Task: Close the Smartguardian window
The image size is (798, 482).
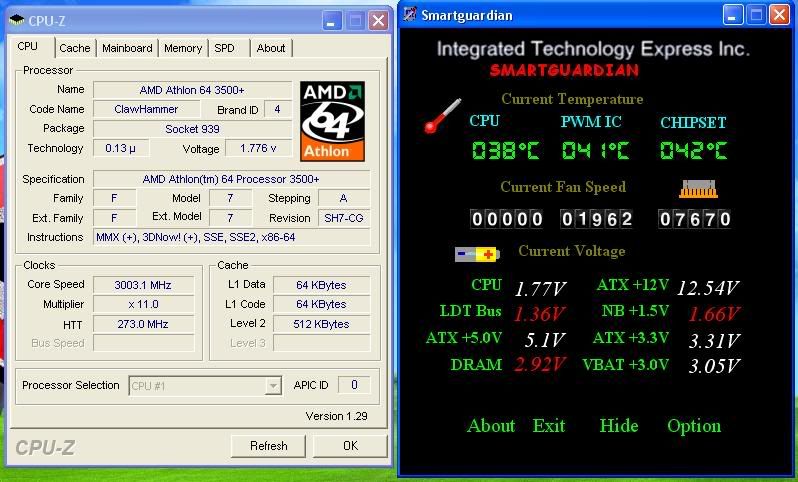Action: 779,15
